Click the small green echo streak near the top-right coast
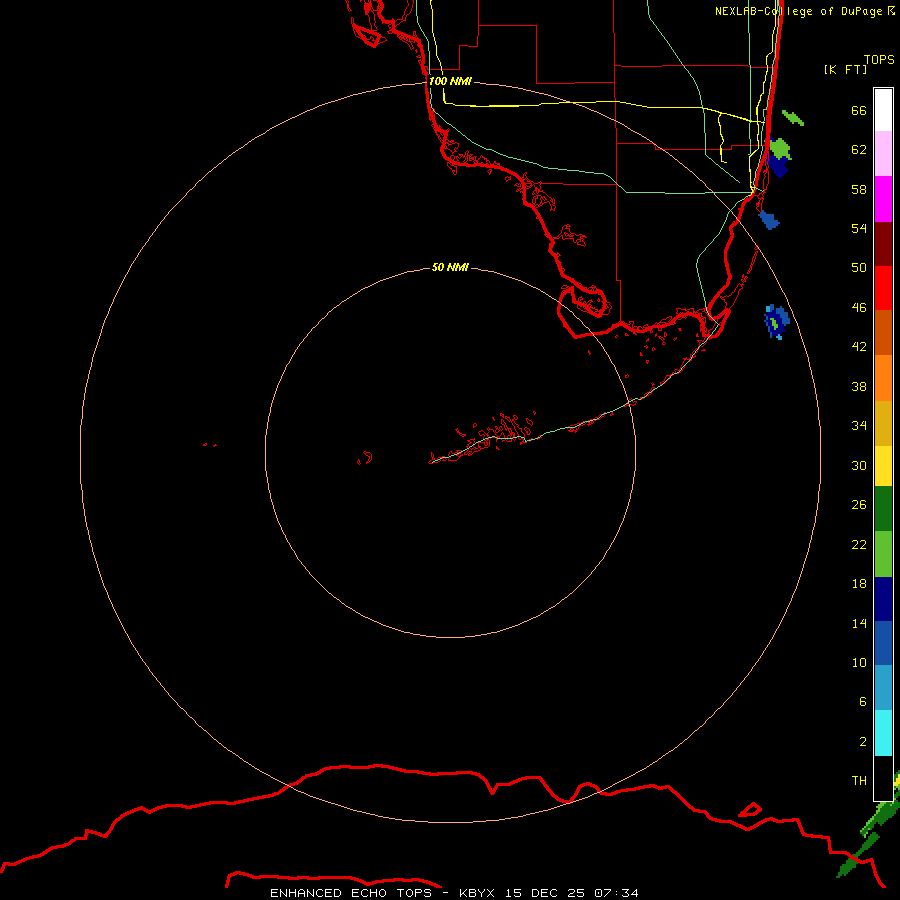This screenshot has width=900, height=900. coord(793,118)
